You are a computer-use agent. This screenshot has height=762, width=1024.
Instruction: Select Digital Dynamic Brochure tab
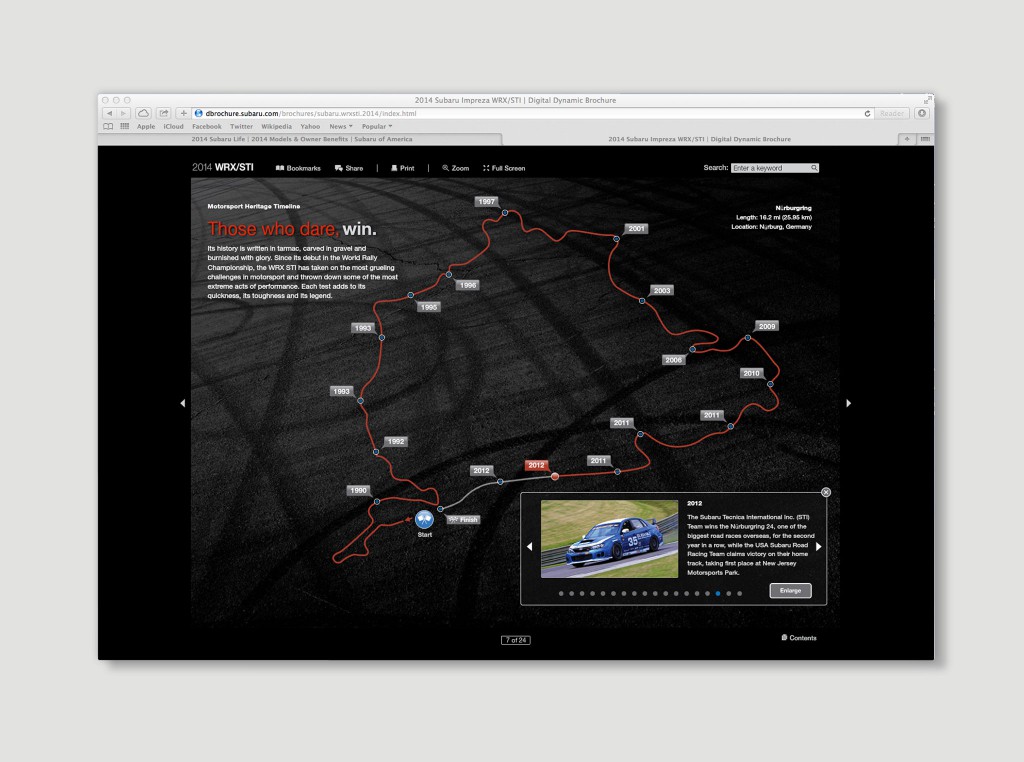pos(699,139)
